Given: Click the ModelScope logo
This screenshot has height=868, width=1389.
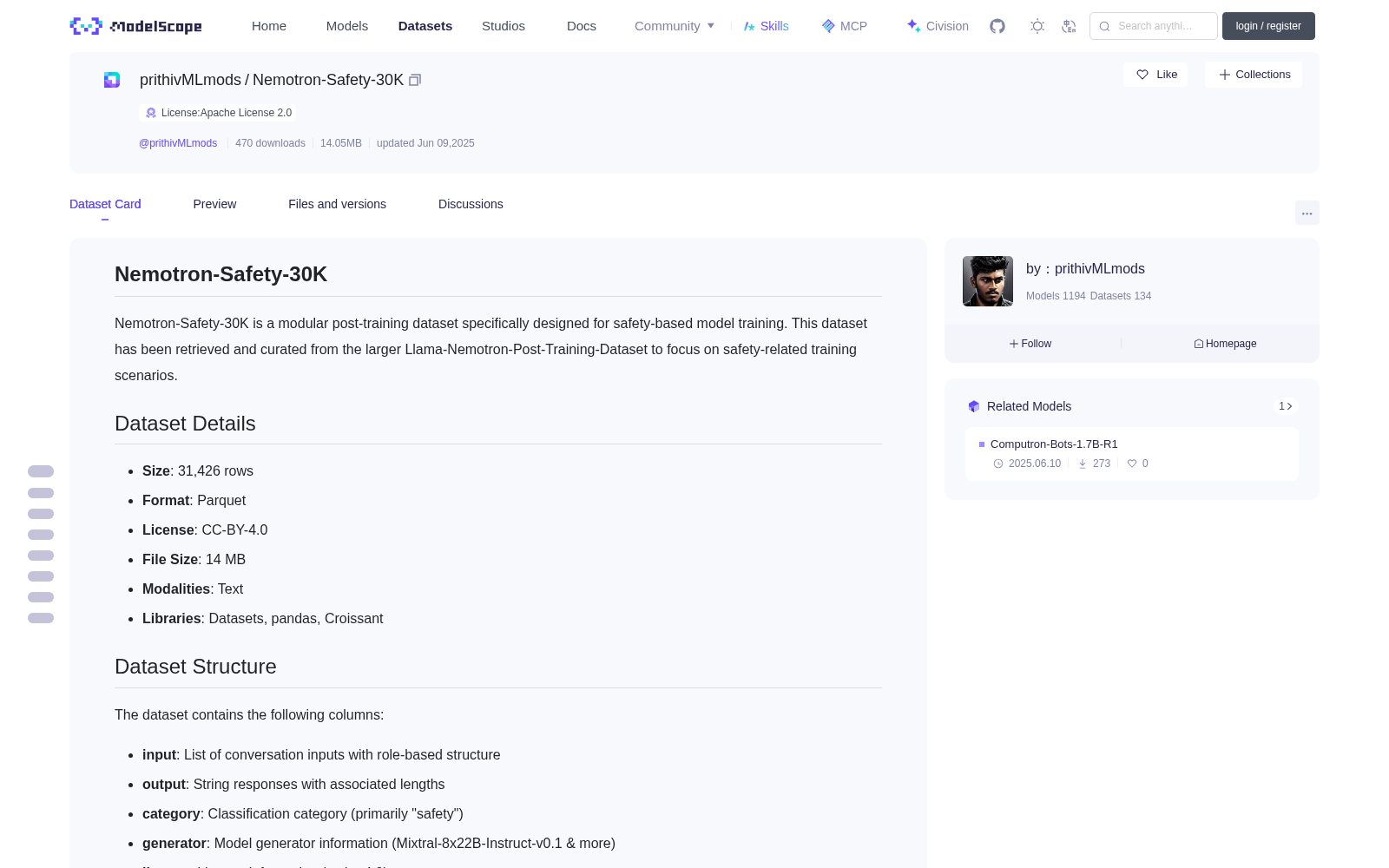Looking at the screenshot, I should pyautogui.click(x=135, y=26).
